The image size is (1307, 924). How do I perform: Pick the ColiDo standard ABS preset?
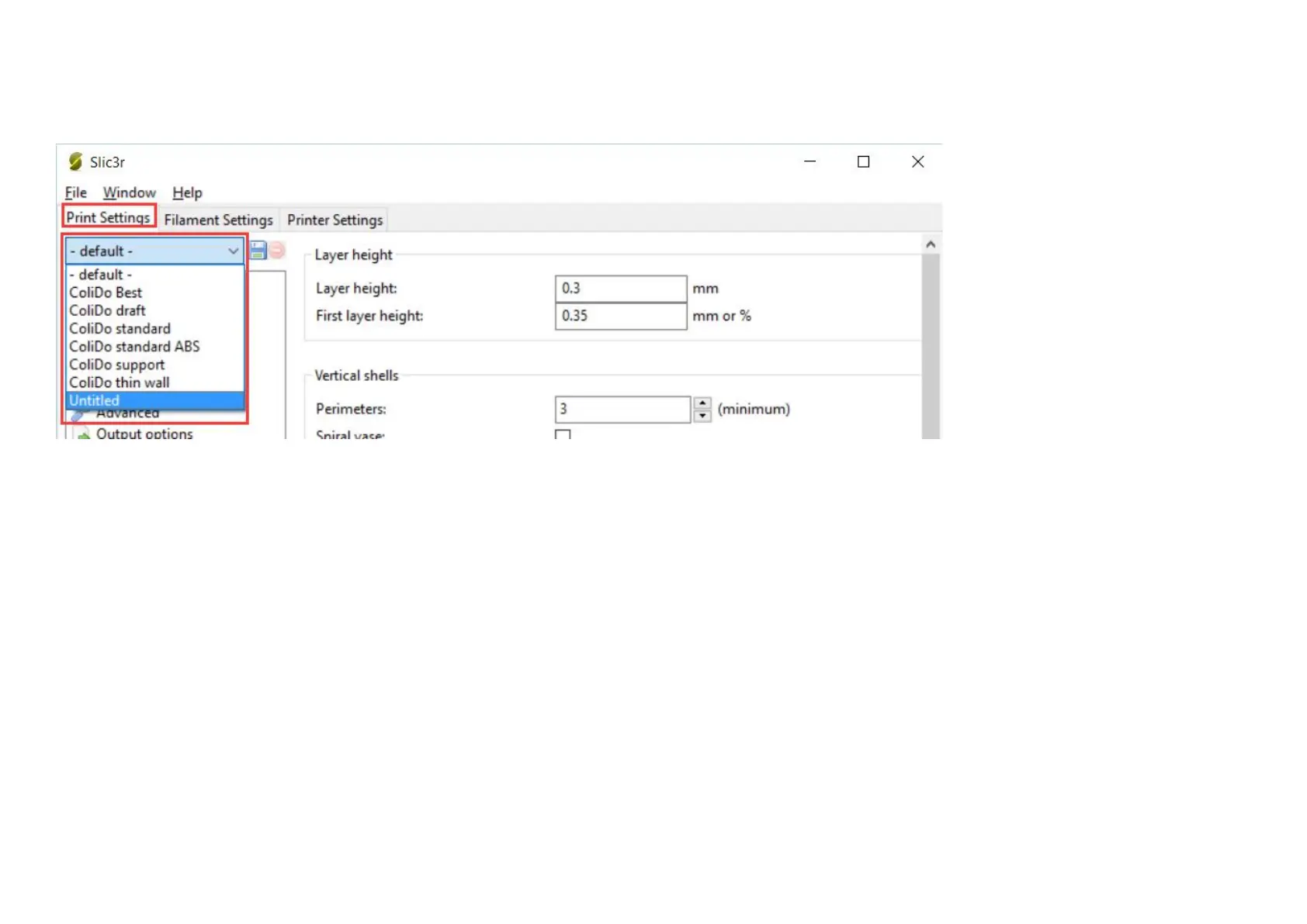tap(154, 347)
